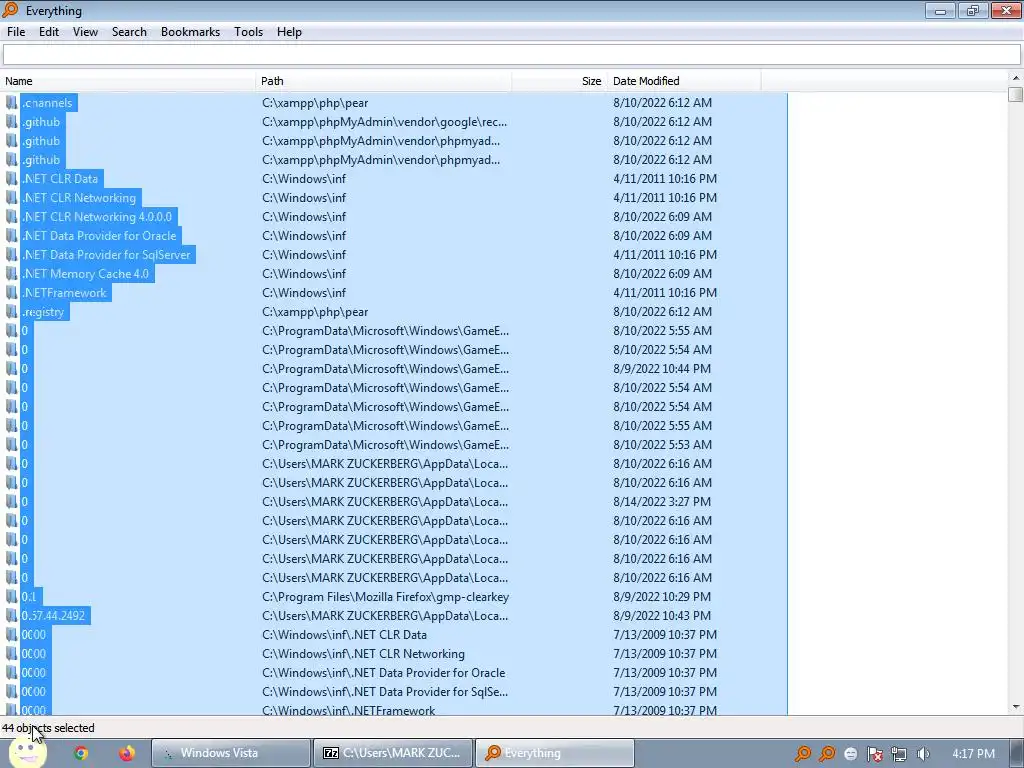Click the folder icon beside .NET CLR Data
Image resolution: width=1024 pixels, height=768 pixels.
12,178
